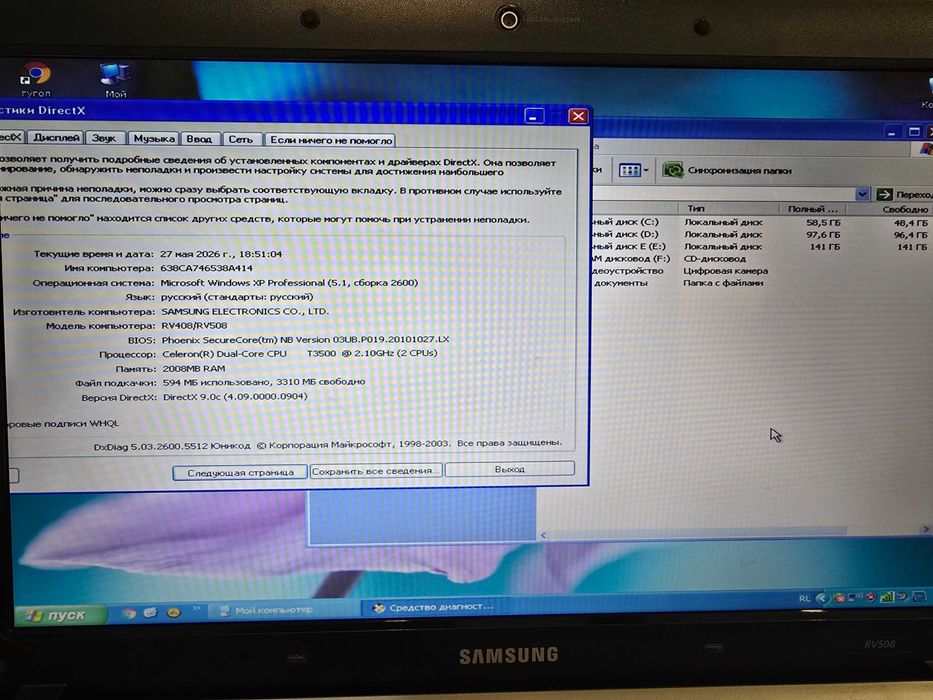The height and width of the screenshot is (700, 933).
Task: Click the DirectX 9.0c version value
Action: pyautogui.click(x=235, y=396)
